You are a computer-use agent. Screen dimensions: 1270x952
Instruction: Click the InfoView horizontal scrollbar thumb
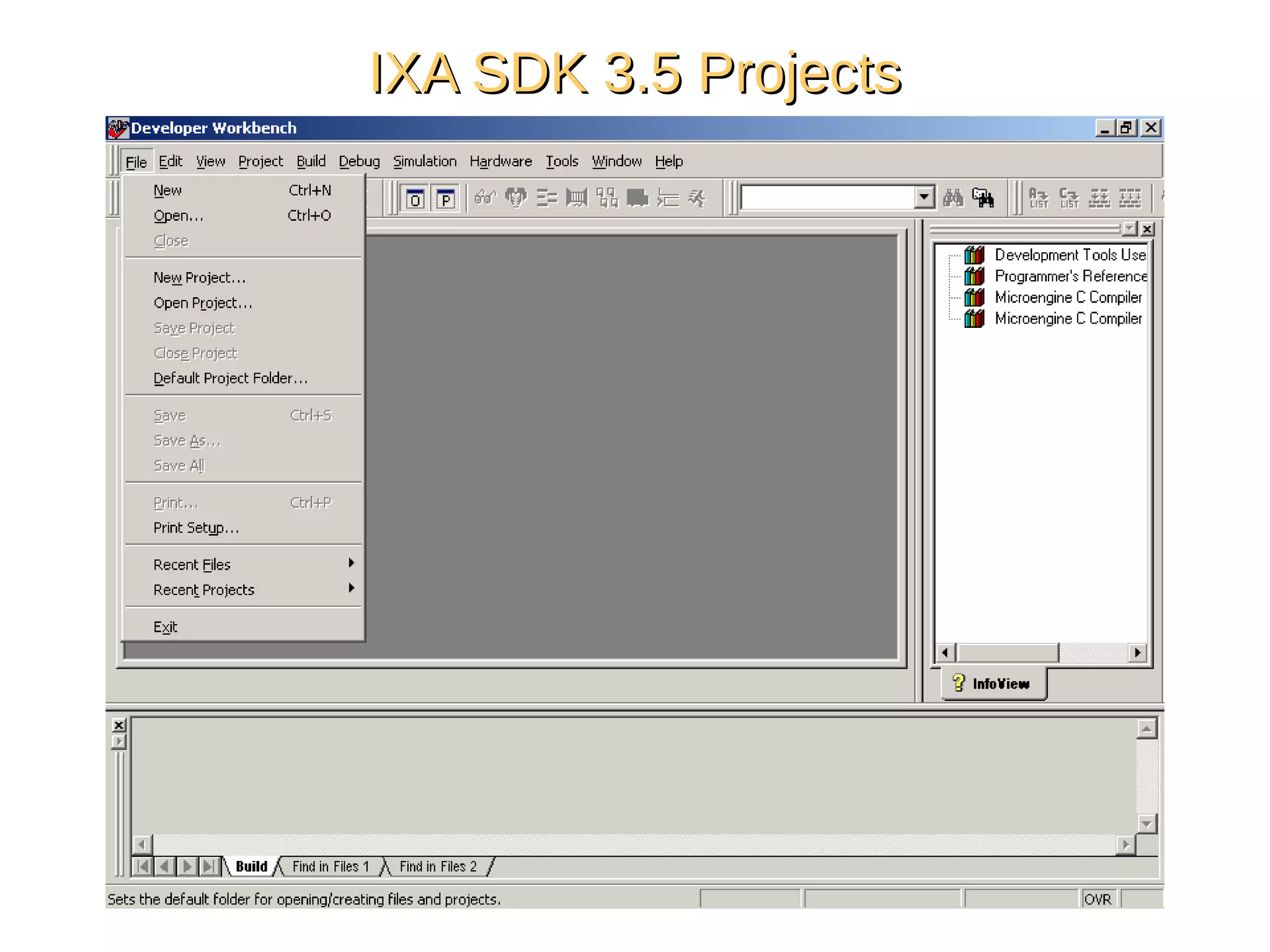1008,653
